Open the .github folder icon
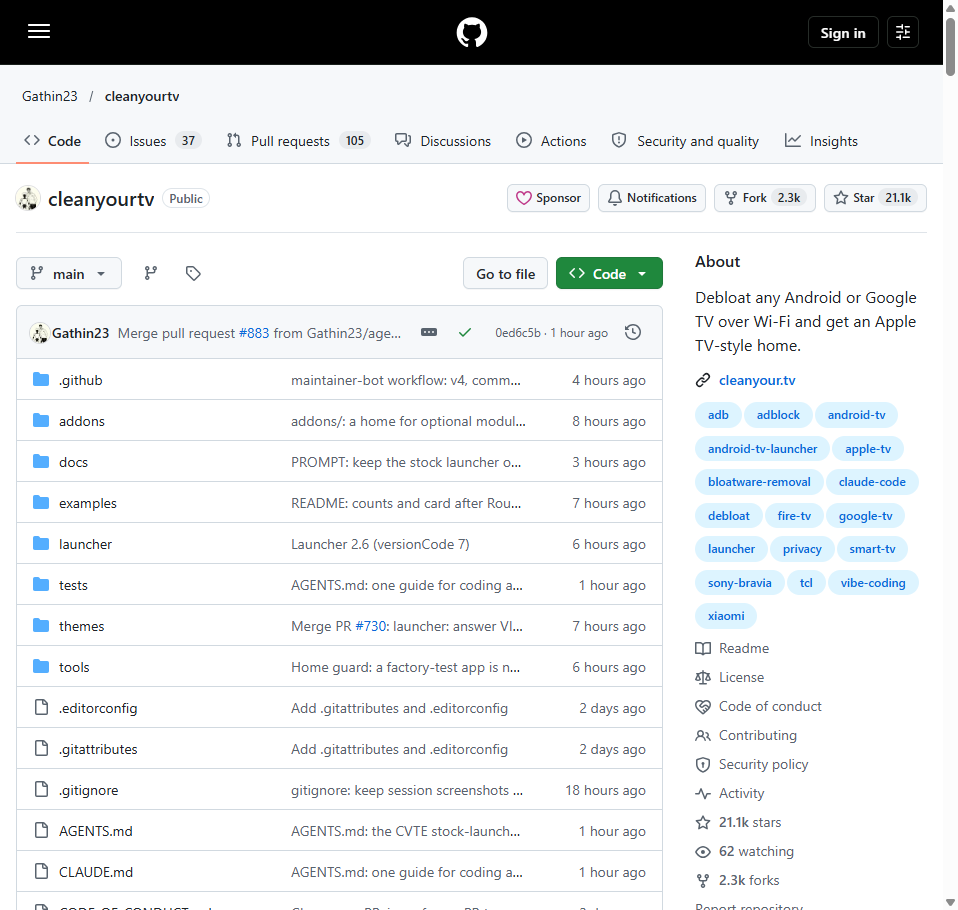This screenshot has width=958, height=910. 41,380
